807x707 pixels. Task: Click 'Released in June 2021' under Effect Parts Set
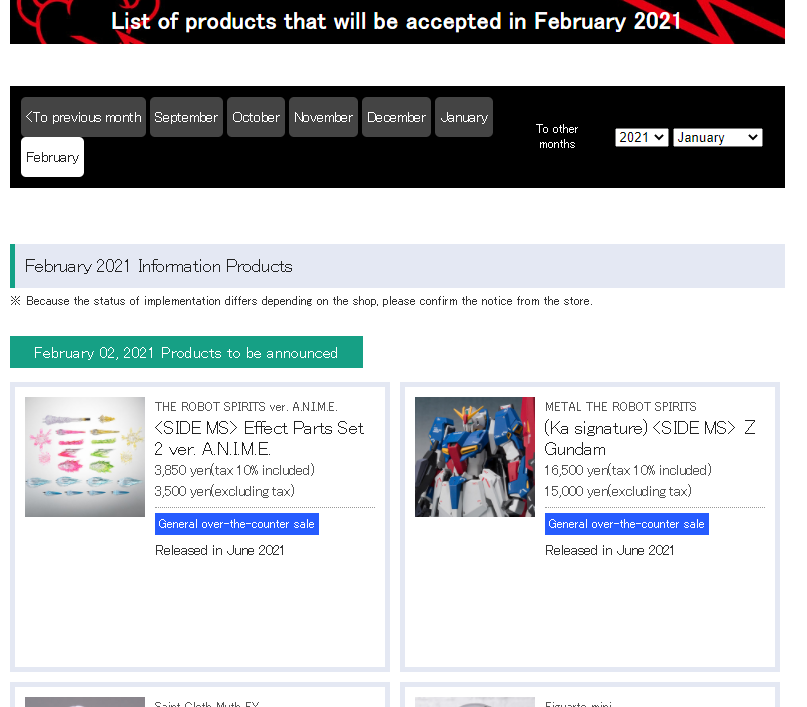click(x=220, y=551)
